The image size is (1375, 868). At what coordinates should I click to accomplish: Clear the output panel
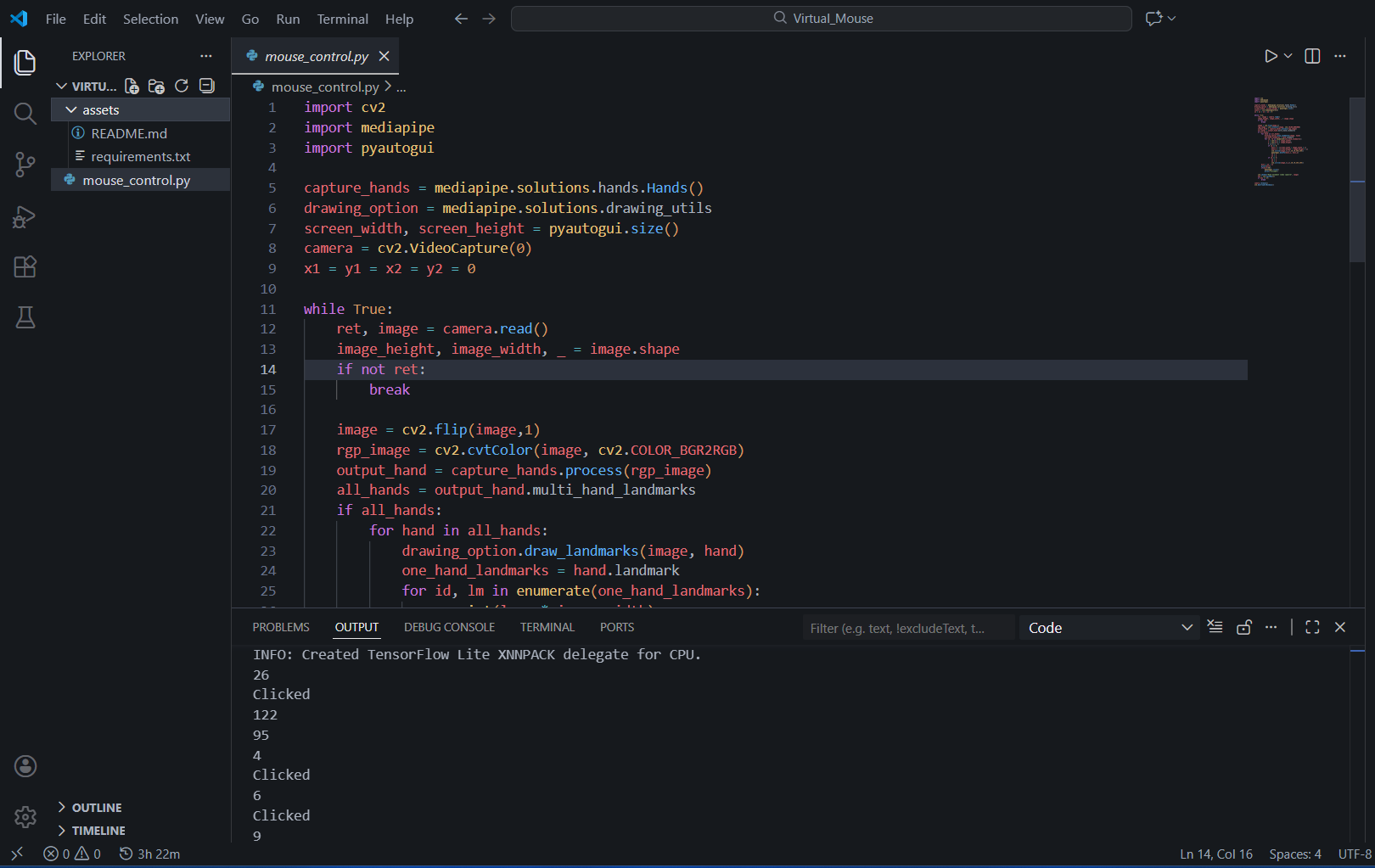[x=1215, y=627]
